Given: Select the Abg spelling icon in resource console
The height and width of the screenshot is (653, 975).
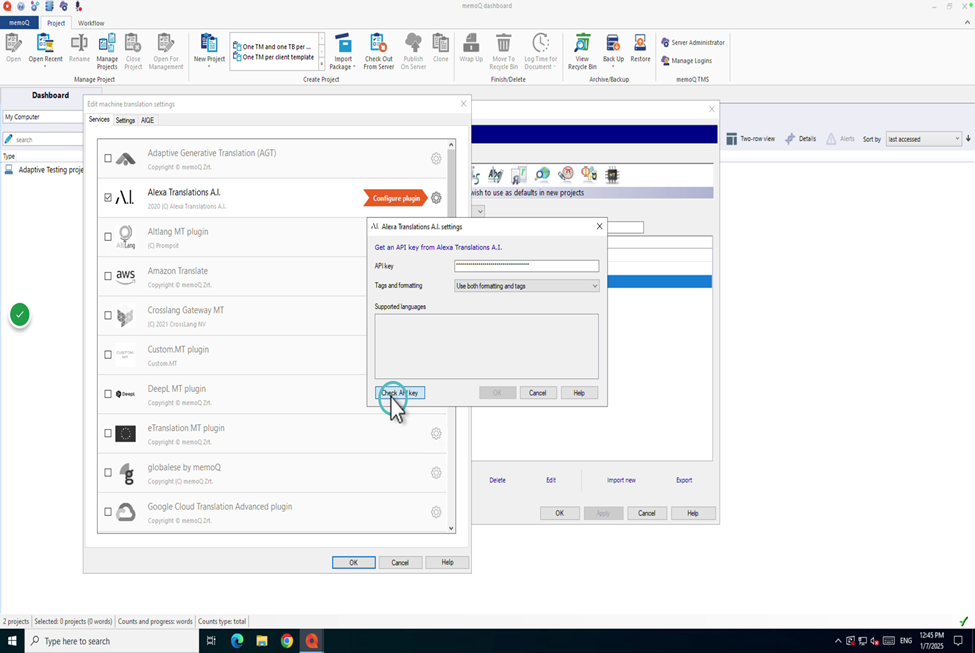Looking at the screenshot, I should (x=496, y=175).
